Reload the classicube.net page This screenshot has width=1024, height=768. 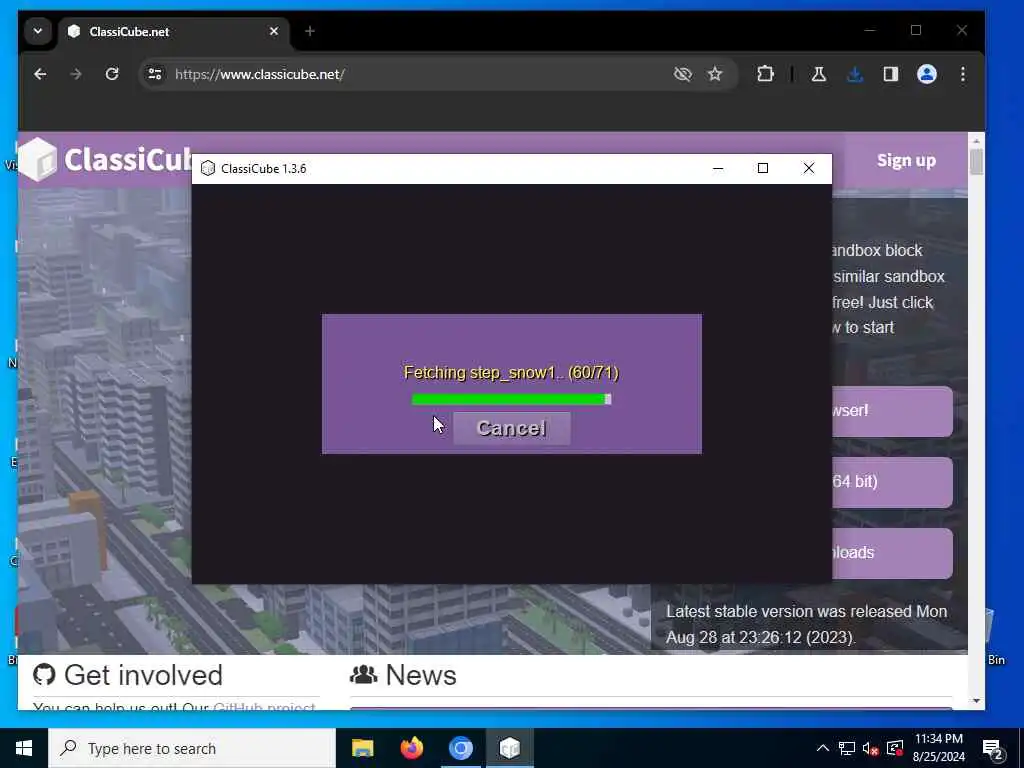pyautogui.click(x=112, y=74)
